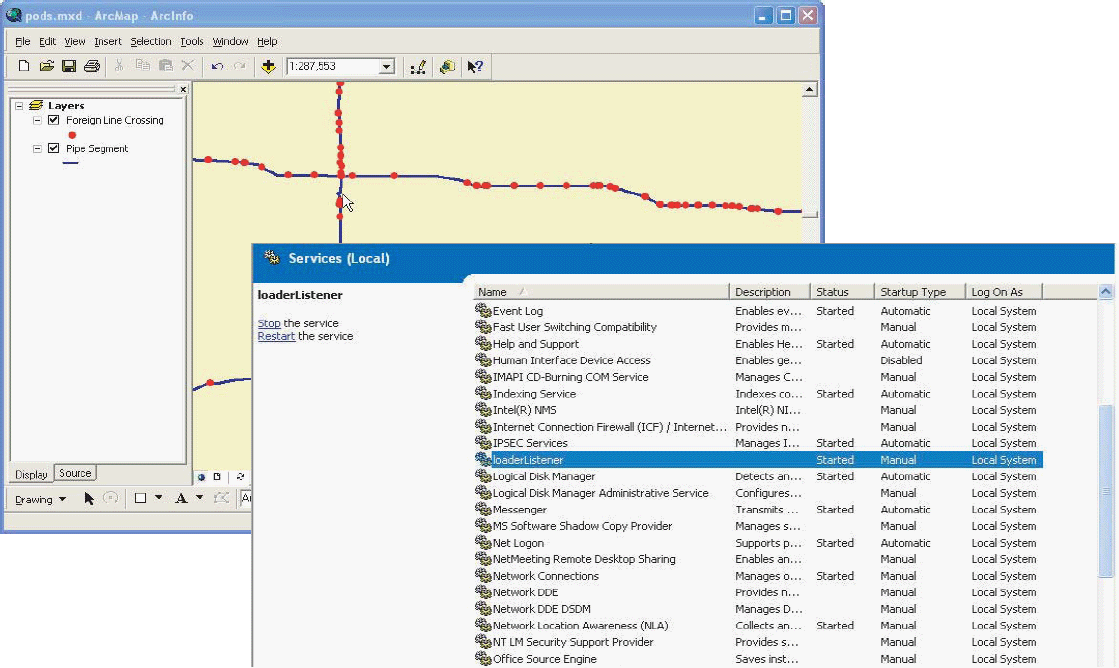Click the Refresh map icon below the map
The height and width of the screenshot is (668, 1119).
[240, 477]
